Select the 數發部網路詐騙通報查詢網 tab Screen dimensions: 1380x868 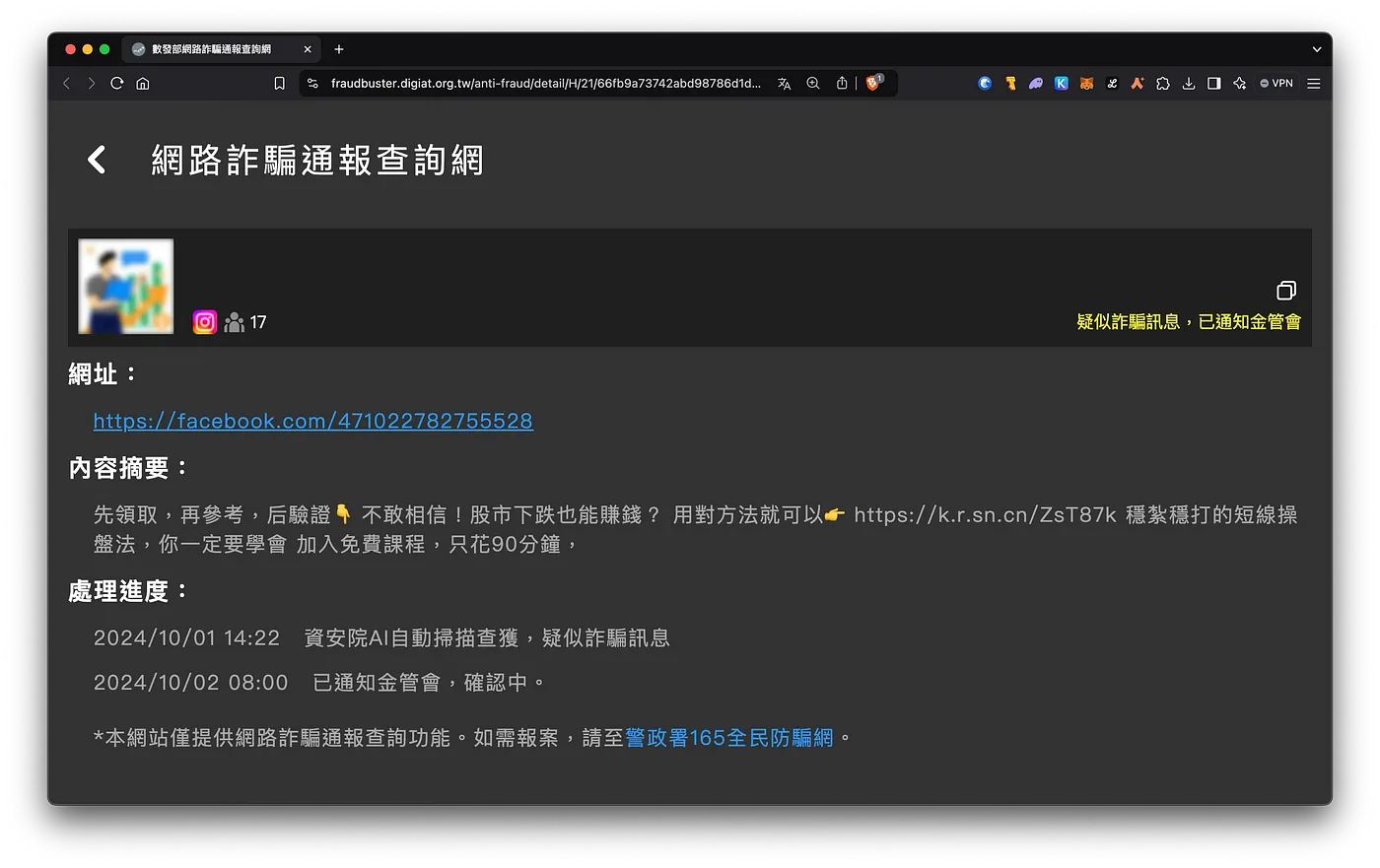(x=211, y=49)
